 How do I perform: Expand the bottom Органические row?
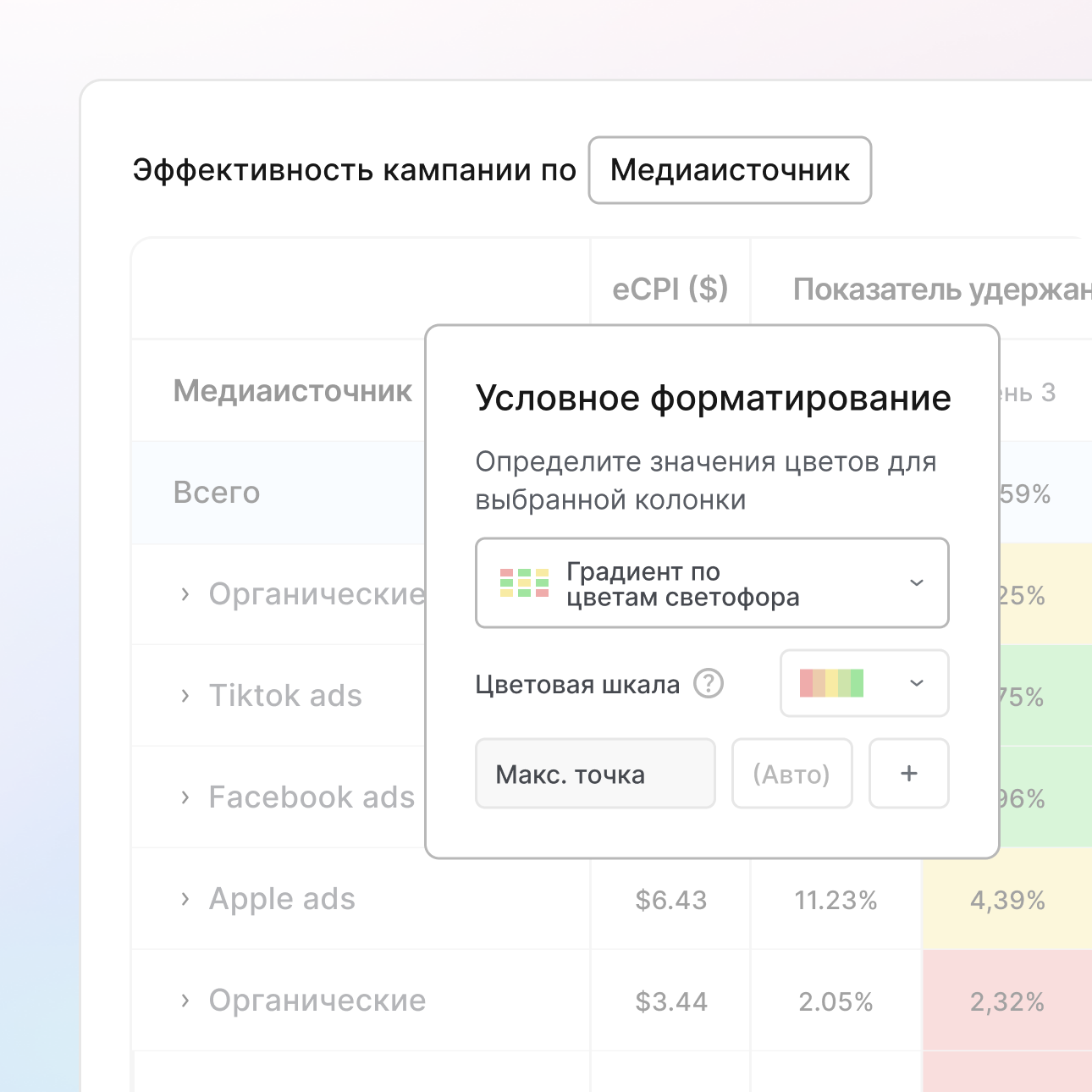click(x=185, y=1001)
